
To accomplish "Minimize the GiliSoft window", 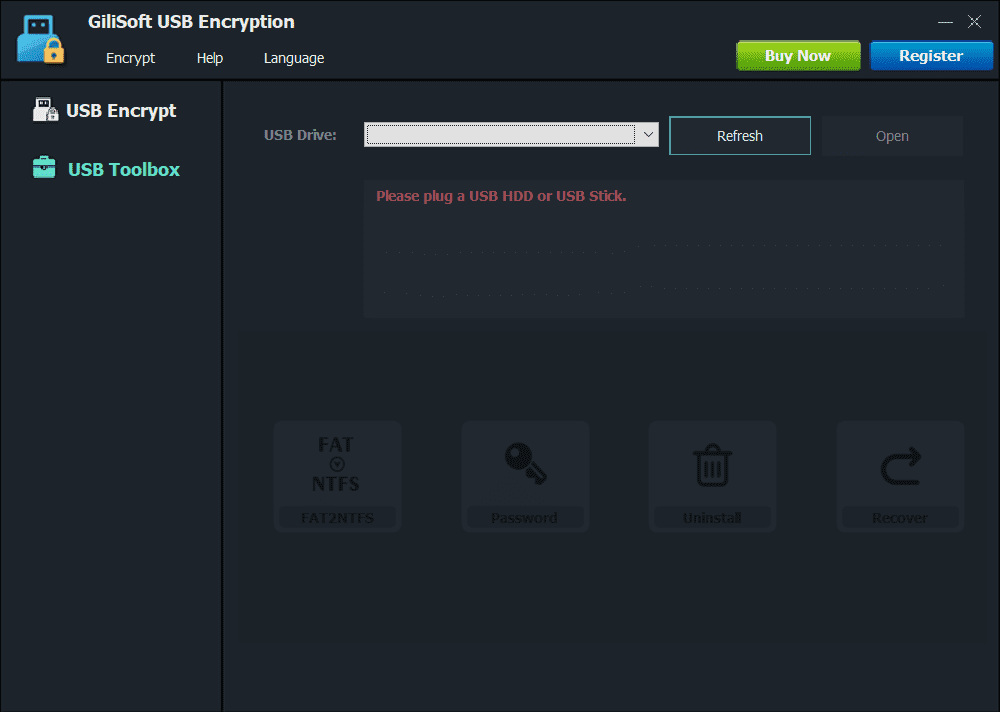I will [945, 22].
